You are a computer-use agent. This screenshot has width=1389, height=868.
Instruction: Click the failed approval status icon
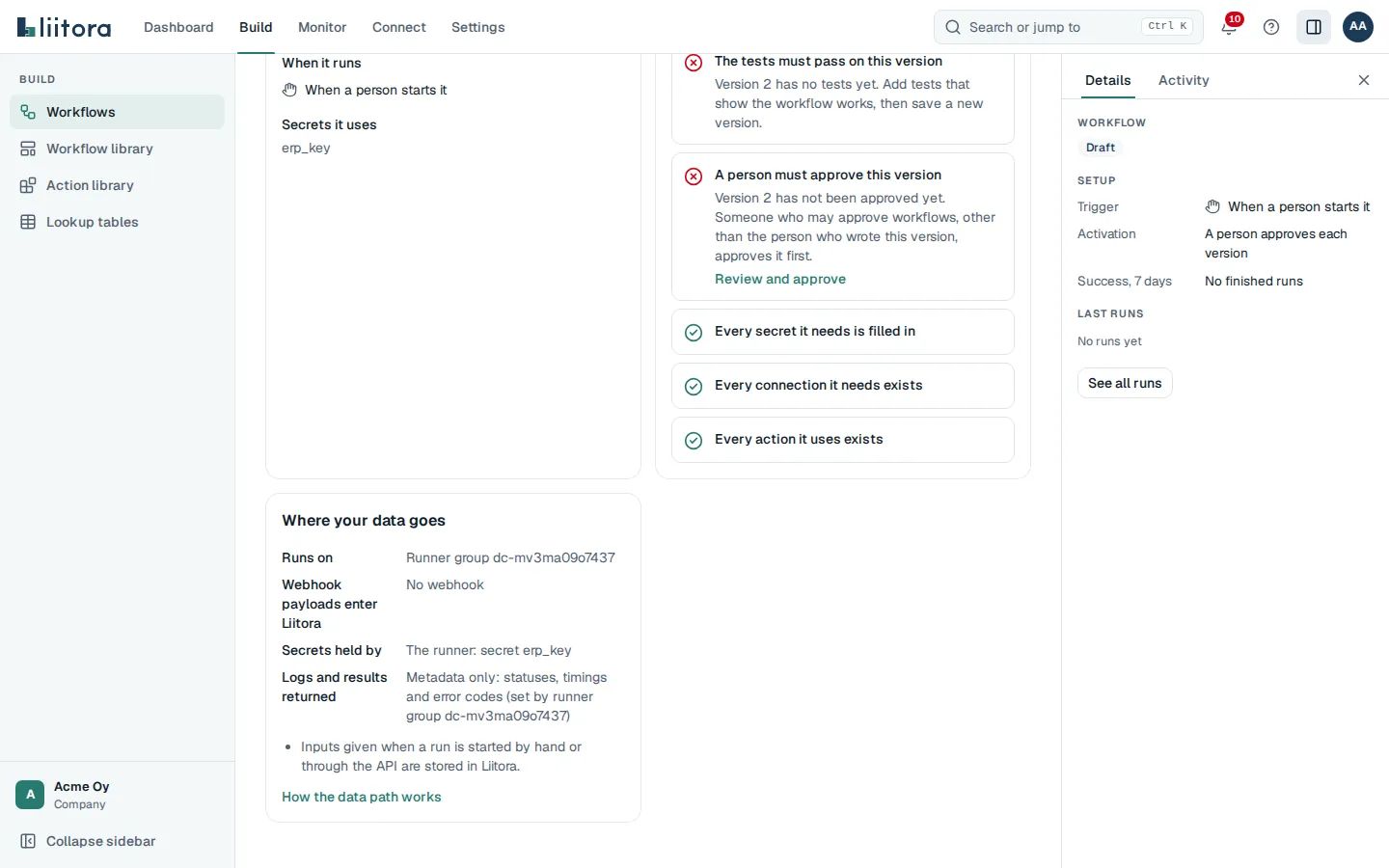(694, 176)
